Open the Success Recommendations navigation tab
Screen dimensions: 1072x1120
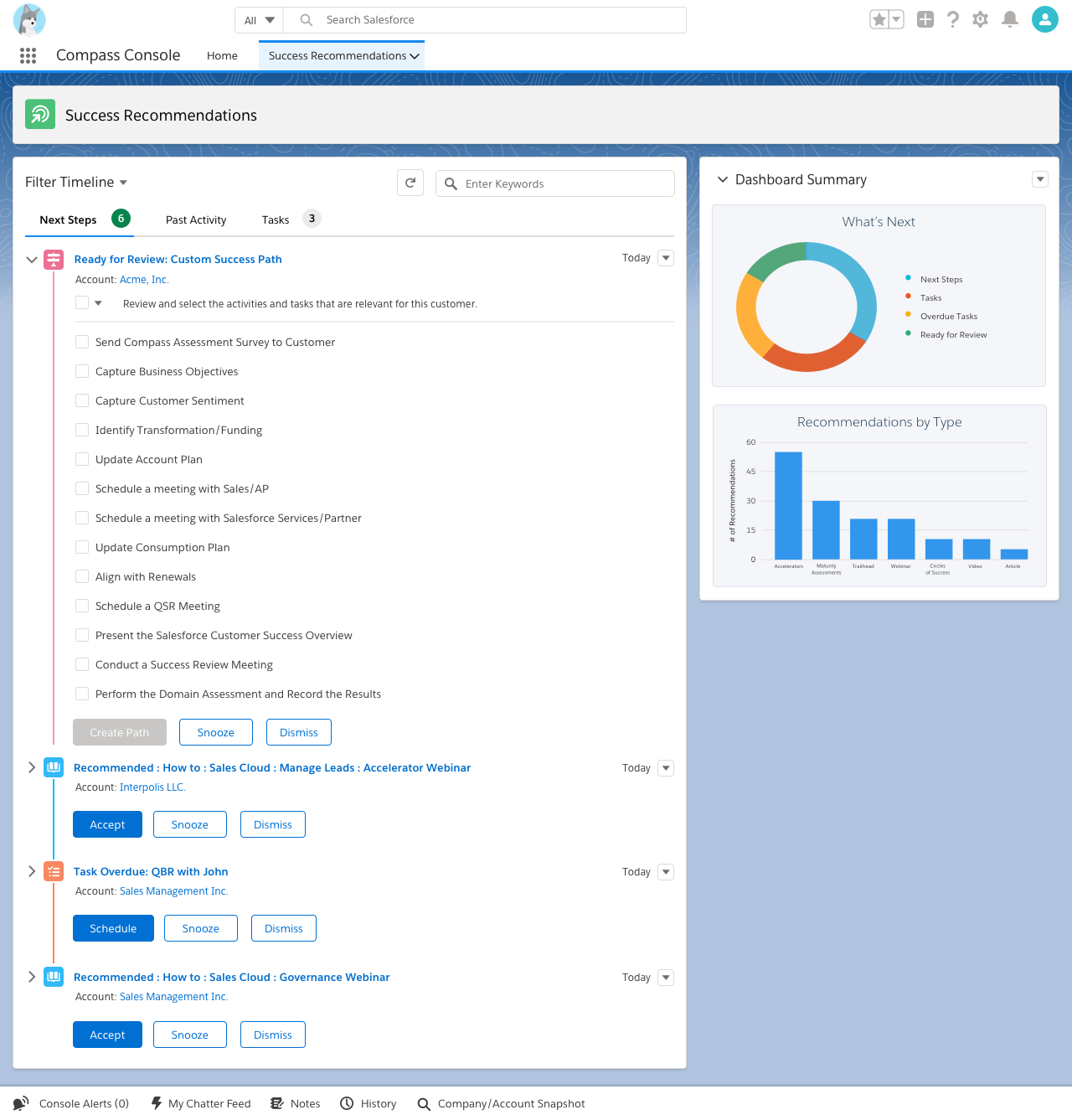(x=342, y=55)
